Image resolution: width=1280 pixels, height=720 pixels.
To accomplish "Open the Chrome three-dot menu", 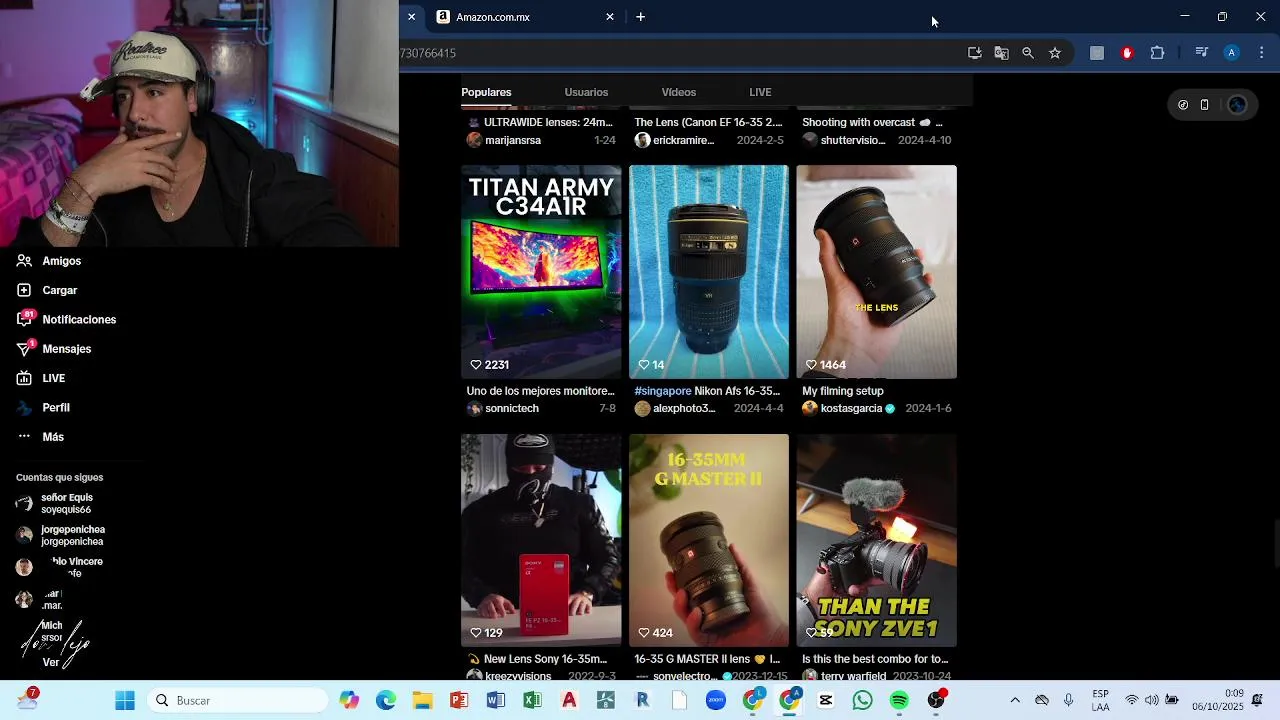I will [1261, 53].
